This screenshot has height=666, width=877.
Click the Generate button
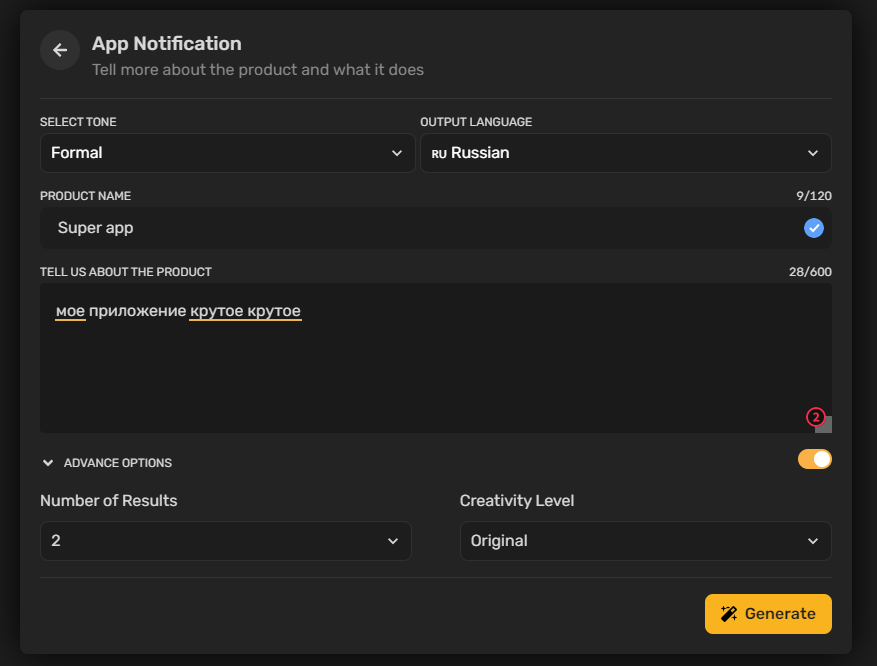click(768, 614)
